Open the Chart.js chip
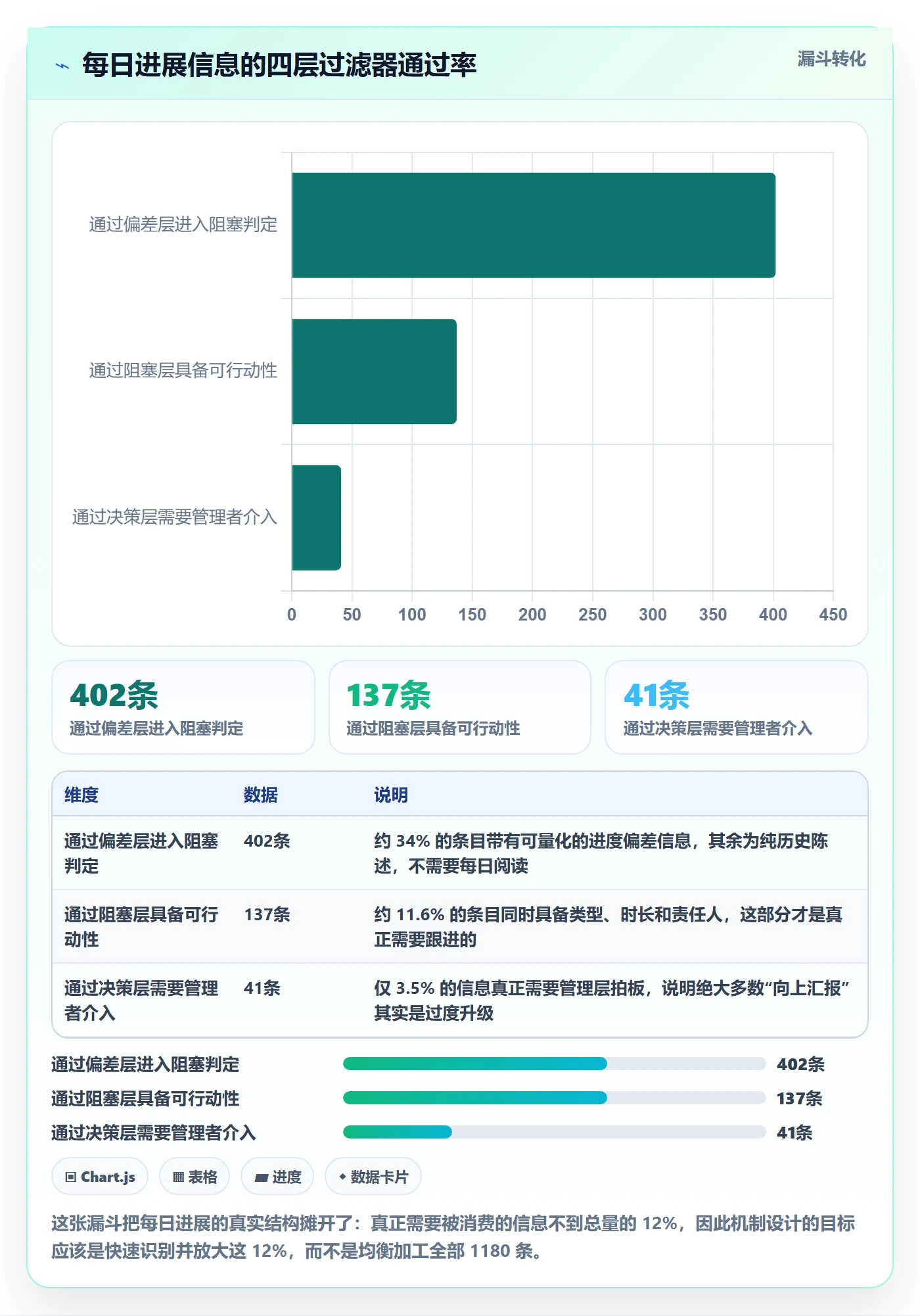This screenshot has width=920, height=1316. 100,1177
